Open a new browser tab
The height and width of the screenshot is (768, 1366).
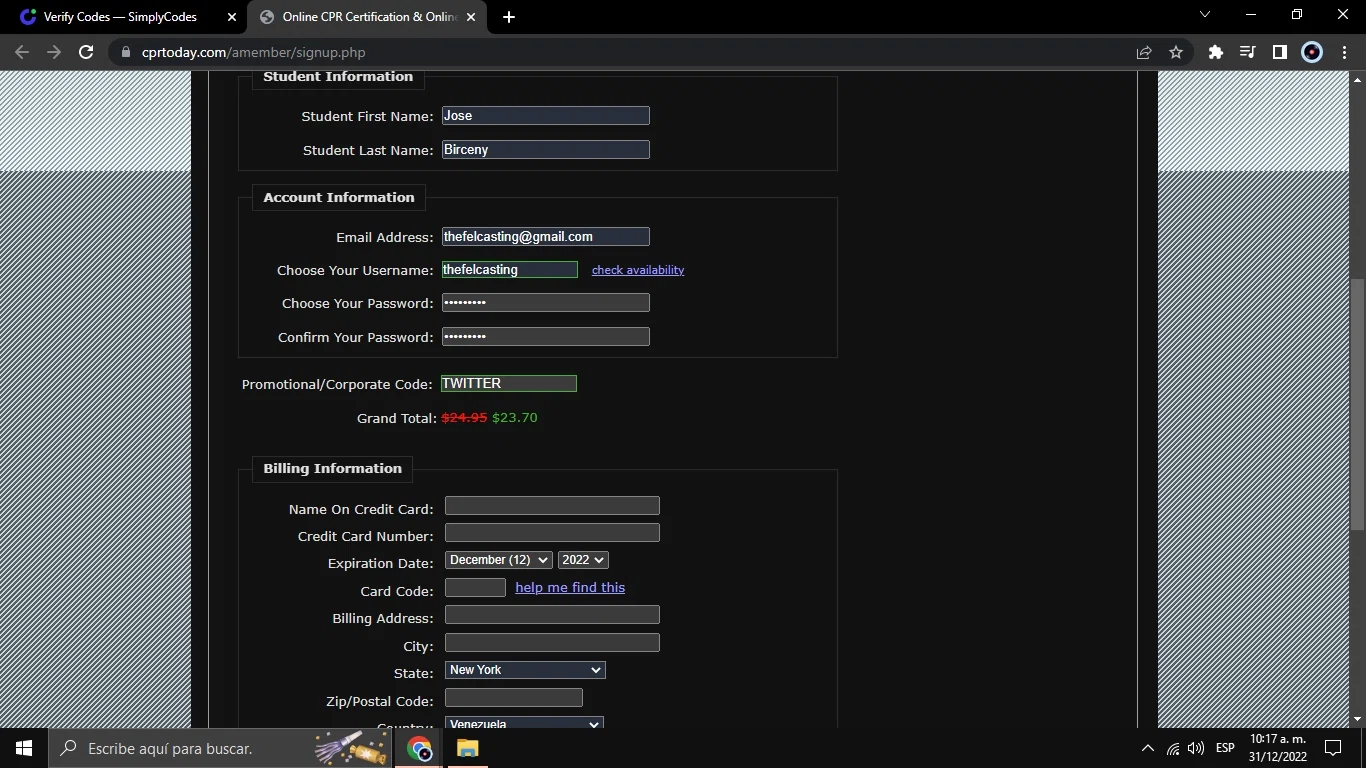click(509, 17)
